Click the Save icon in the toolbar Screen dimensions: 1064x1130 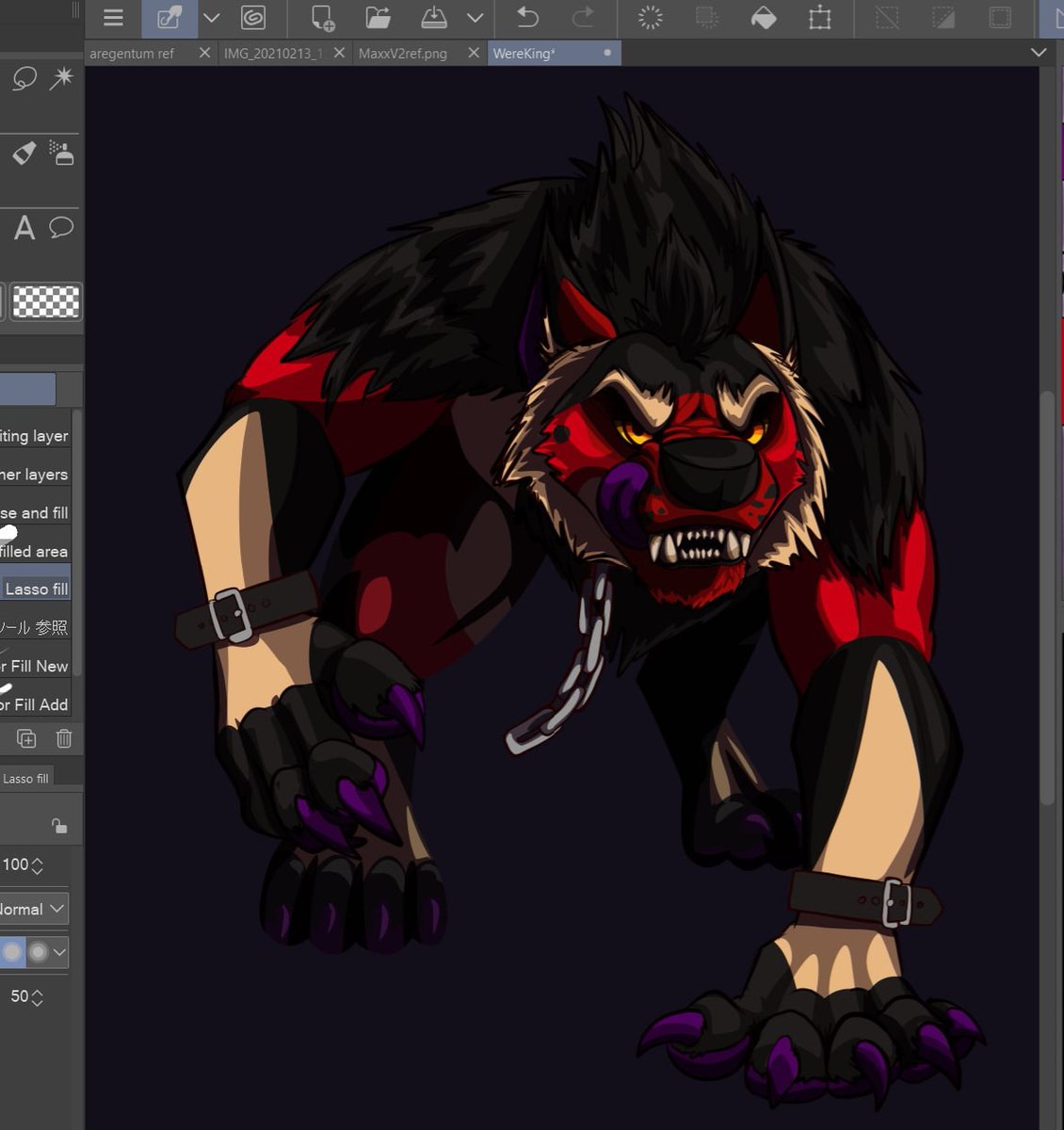pyautogui.click(x=431, y=18)
